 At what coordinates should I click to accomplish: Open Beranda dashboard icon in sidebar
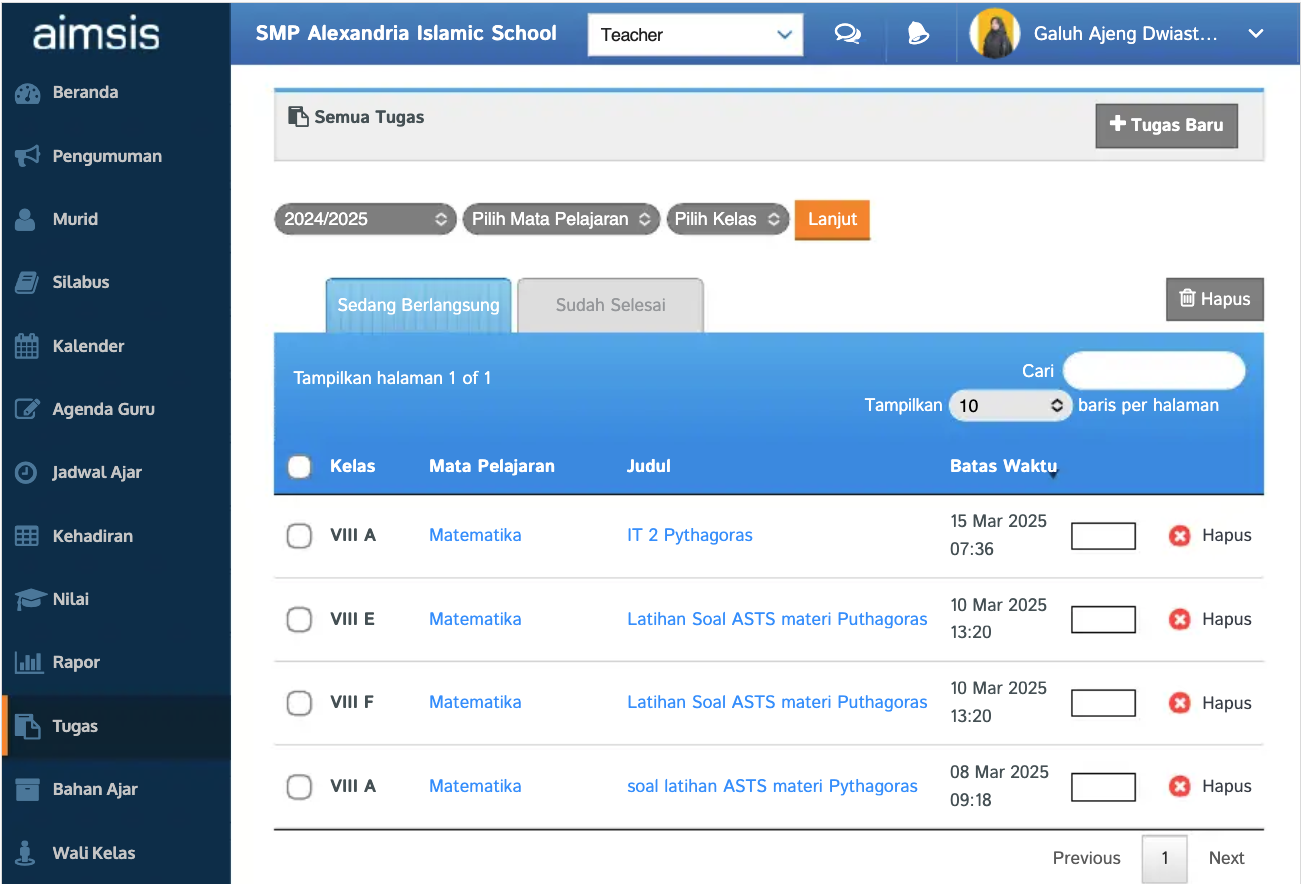pos(27,93)
